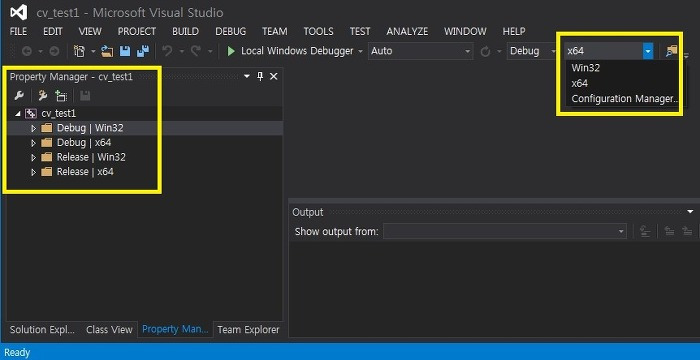
Task: Open the TEAM menu
Action: (275, 31)
